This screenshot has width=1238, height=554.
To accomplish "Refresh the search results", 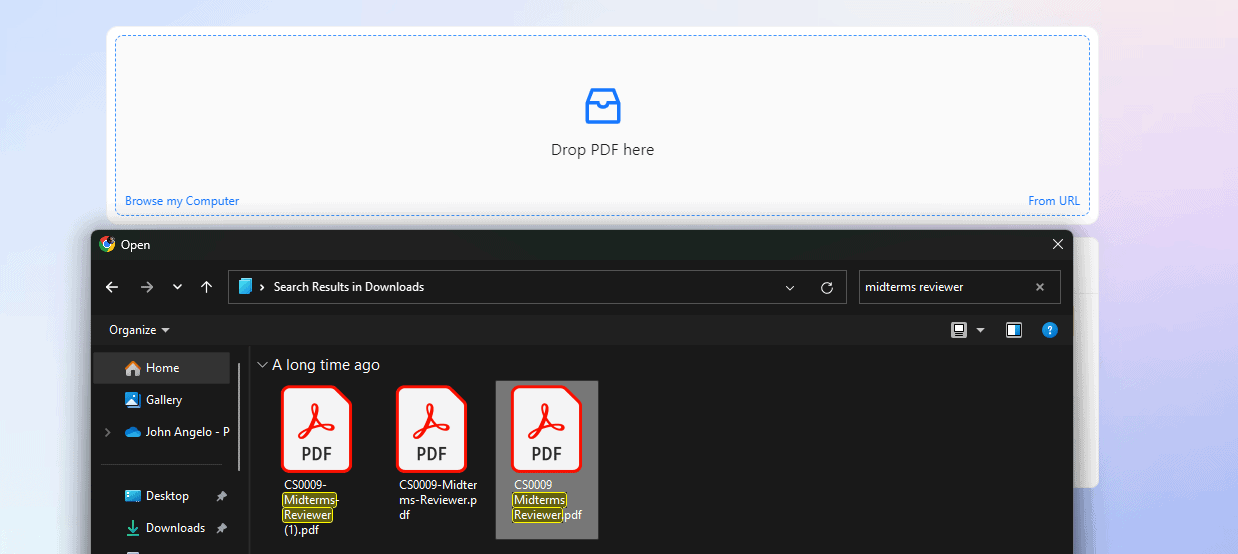I will coord(827,288).
